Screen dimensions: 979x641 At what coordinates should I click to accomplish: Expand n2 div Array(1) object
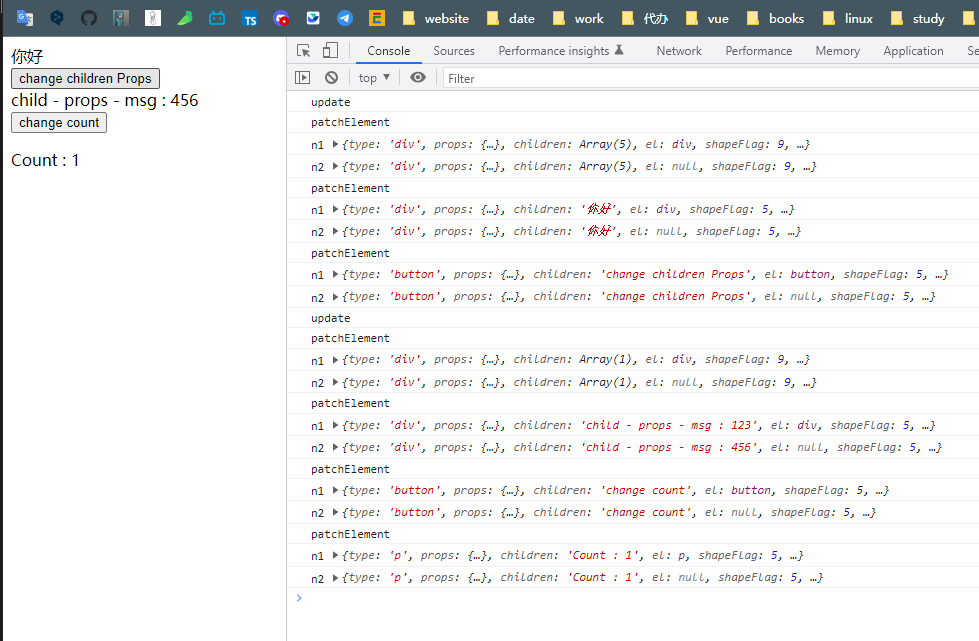[335, 383]
